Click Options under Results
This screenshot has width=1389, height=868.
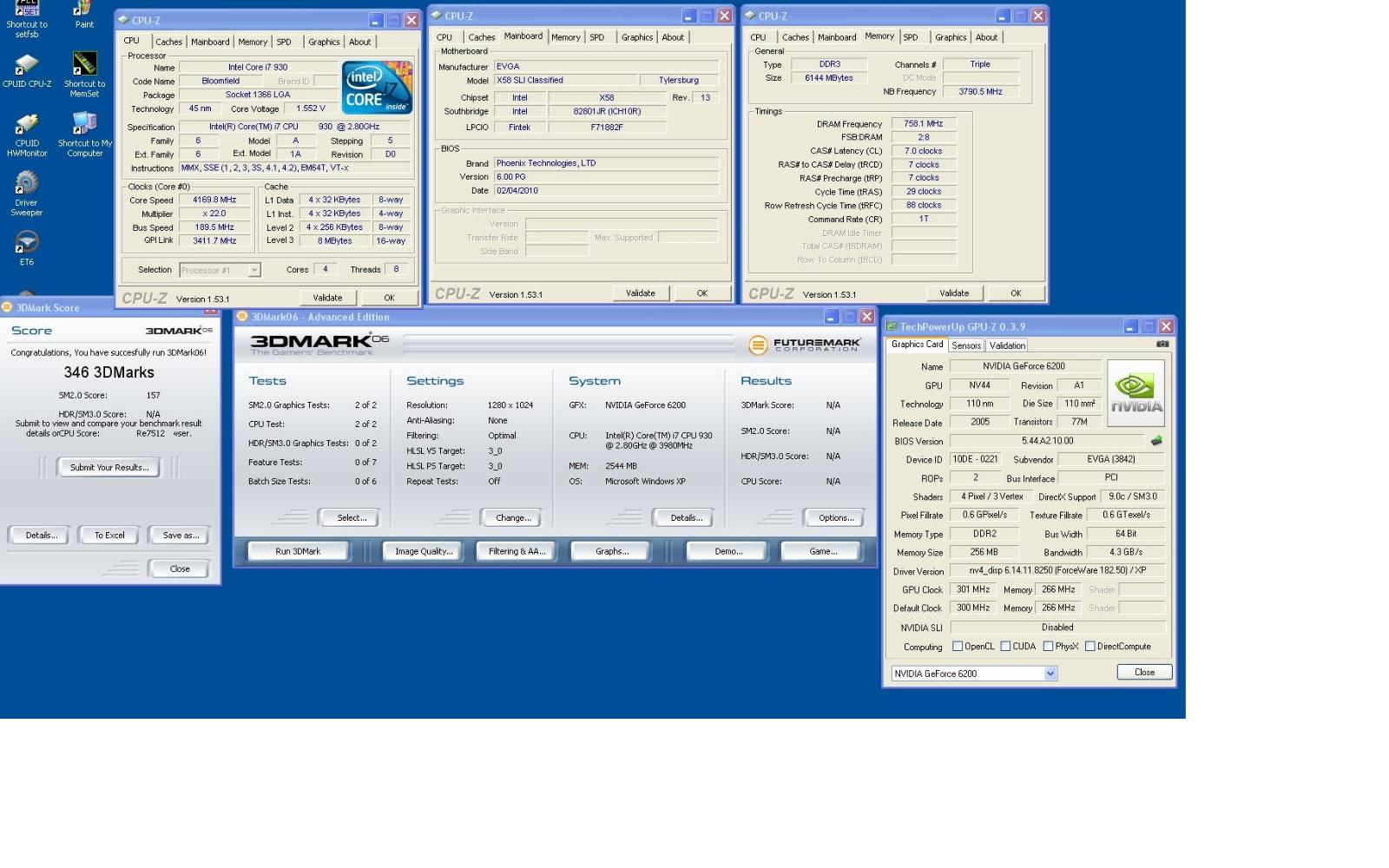[835, 518]
